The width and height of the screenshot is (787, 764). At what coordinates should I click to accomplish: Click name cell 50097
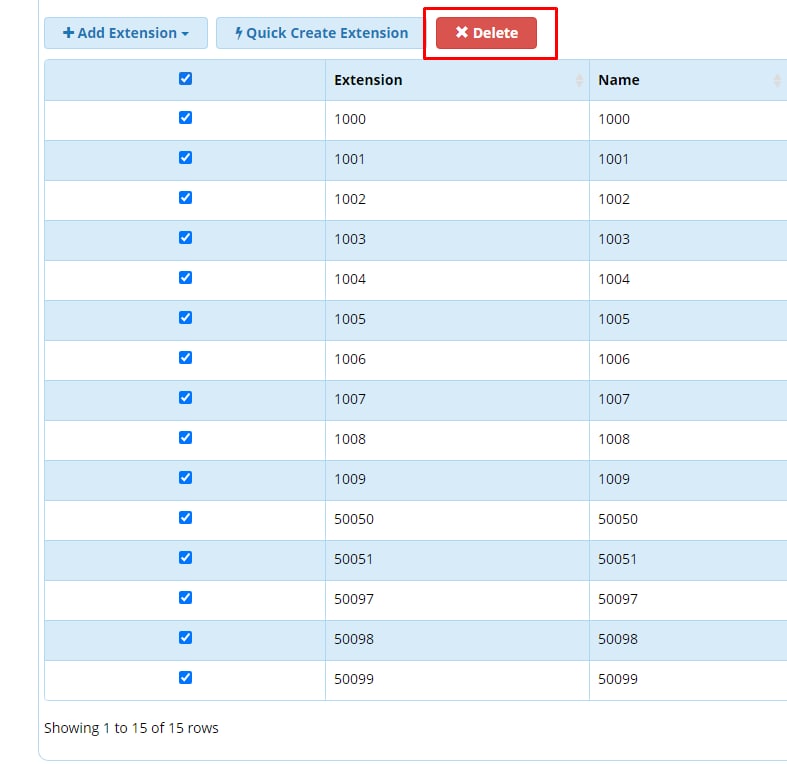tap(688, 600)
